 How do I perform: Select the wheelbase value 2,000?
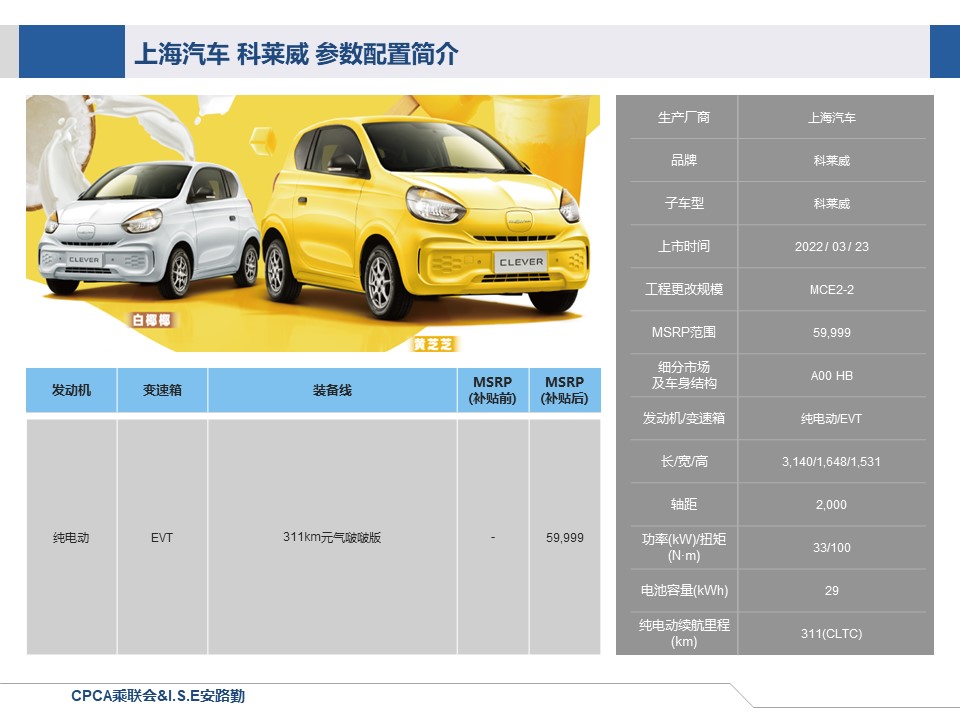point(831,504)
